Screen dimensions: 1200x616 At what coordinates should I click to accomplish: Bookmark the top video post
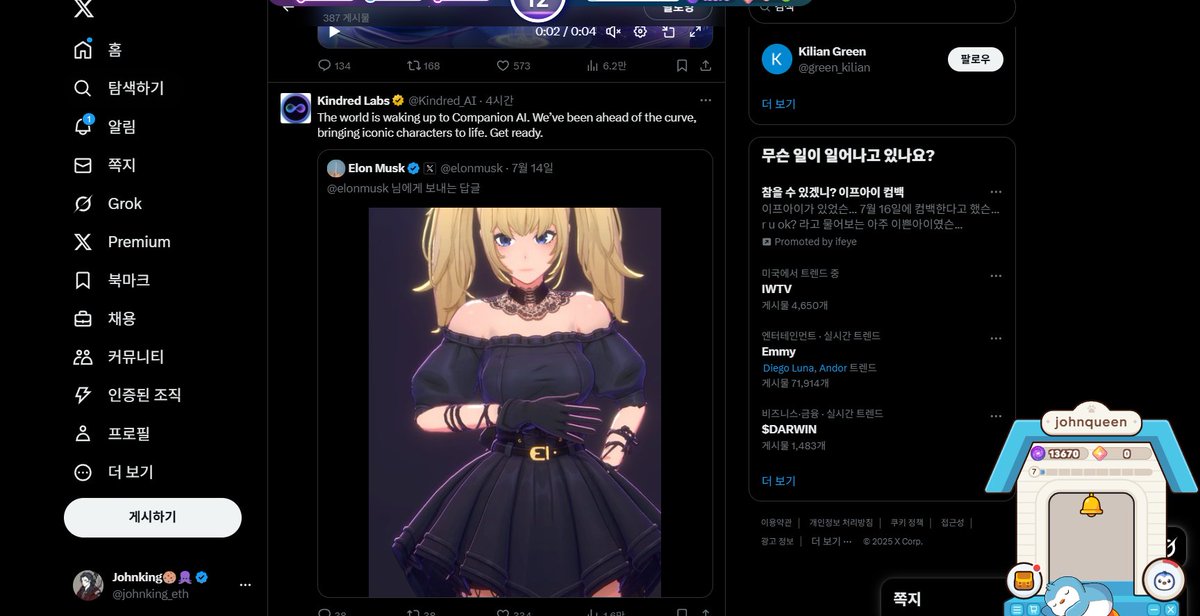681,66
